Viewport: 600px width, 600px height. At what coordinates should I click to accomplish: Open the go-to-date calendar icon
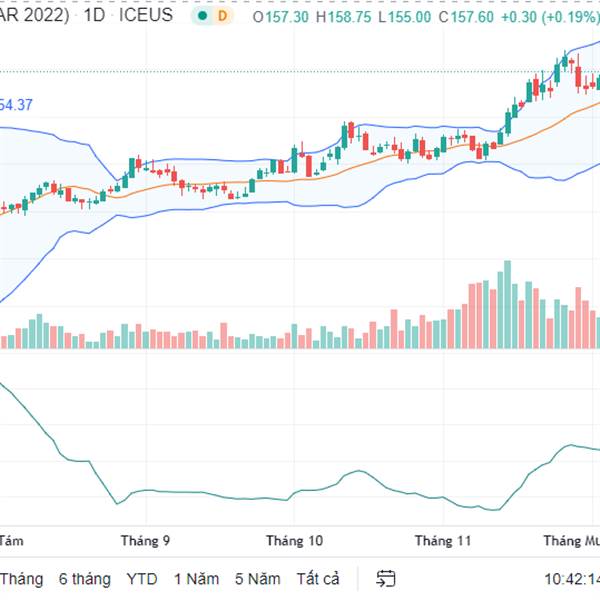385,578
